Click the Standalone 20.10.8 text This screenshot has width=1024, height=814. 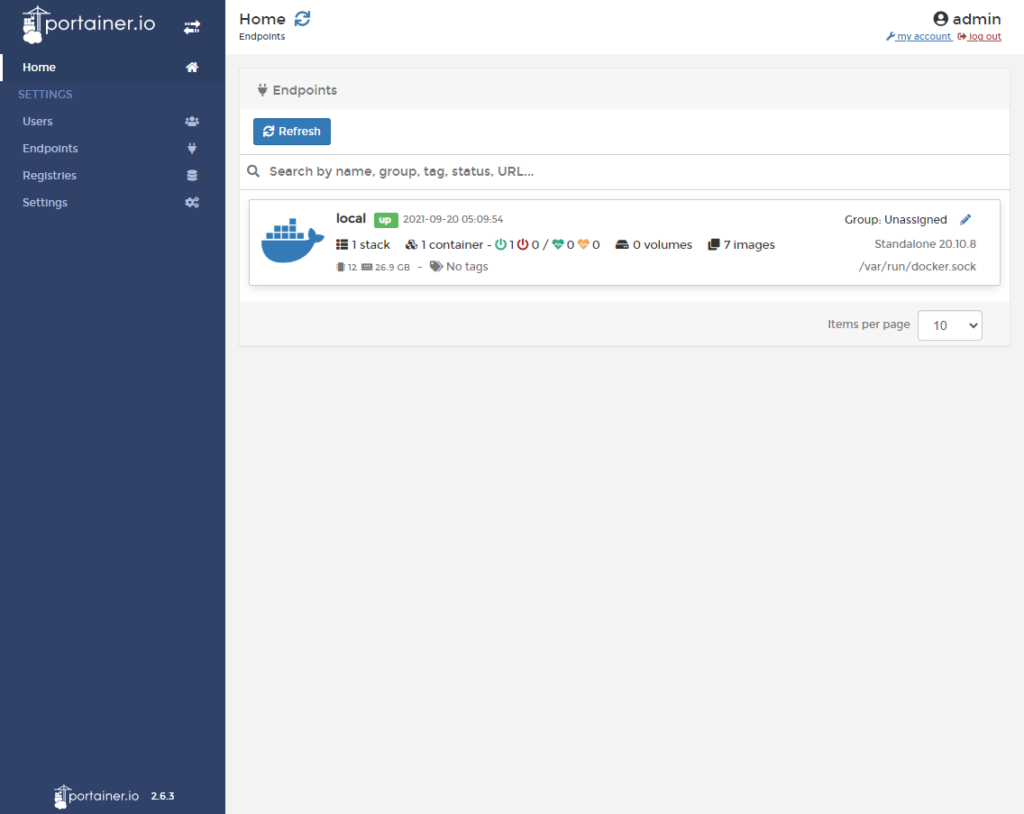tap(925, 244)
